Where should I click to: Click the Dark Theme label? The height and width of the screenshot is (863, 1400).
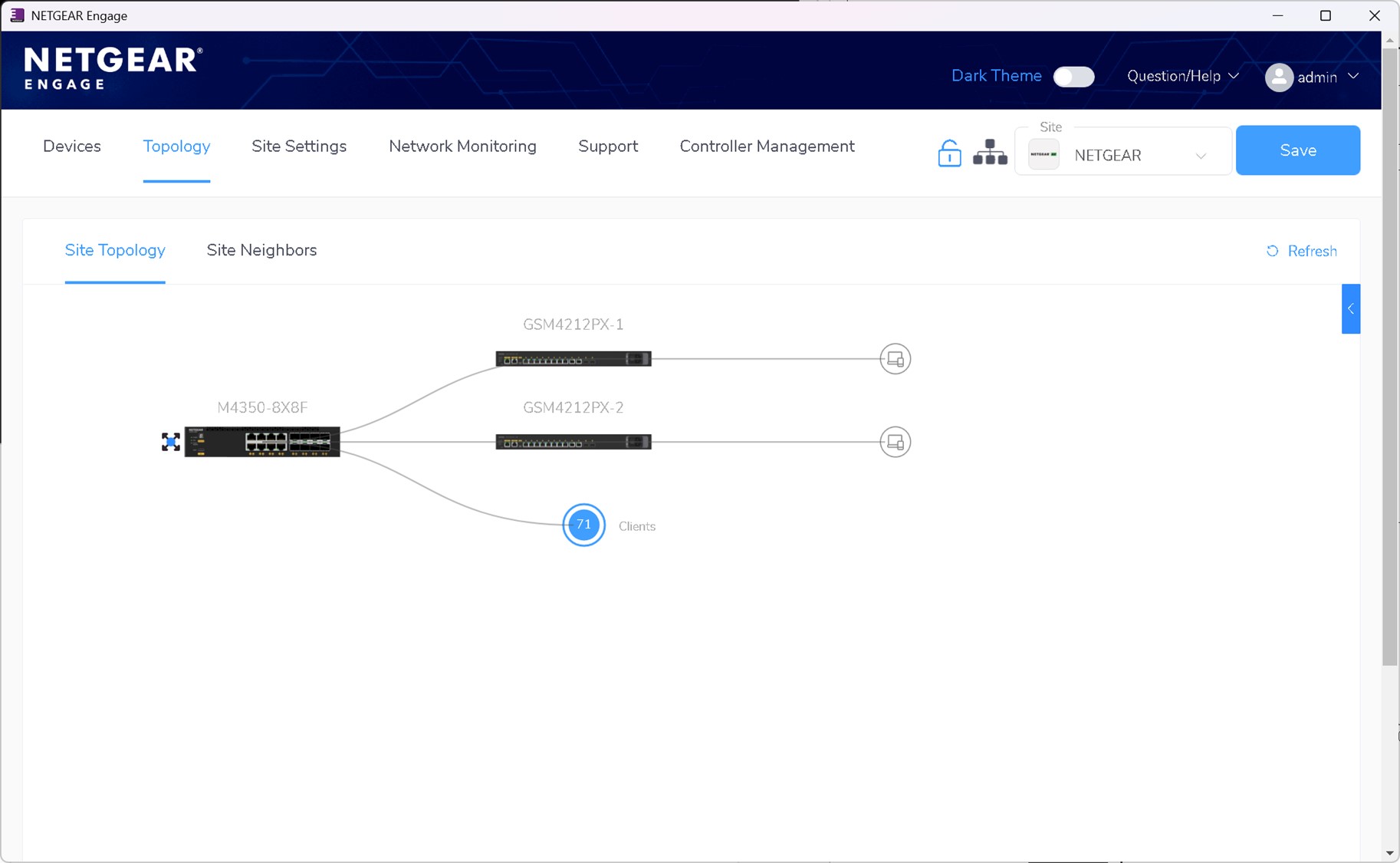997,75
